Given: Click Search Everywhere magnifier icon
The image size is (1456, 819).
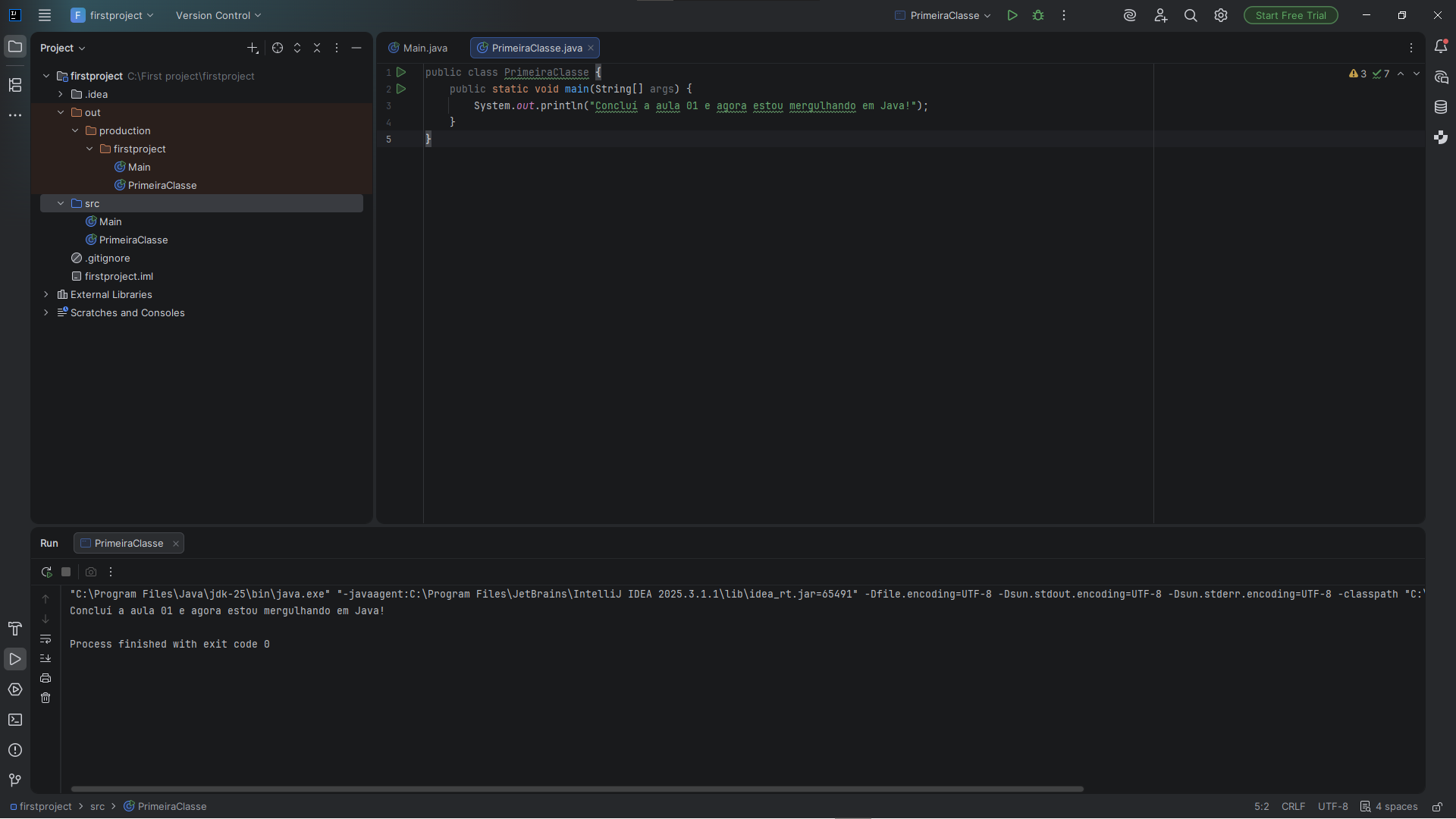Looking at the screenshot, I should pos(1191,15).
